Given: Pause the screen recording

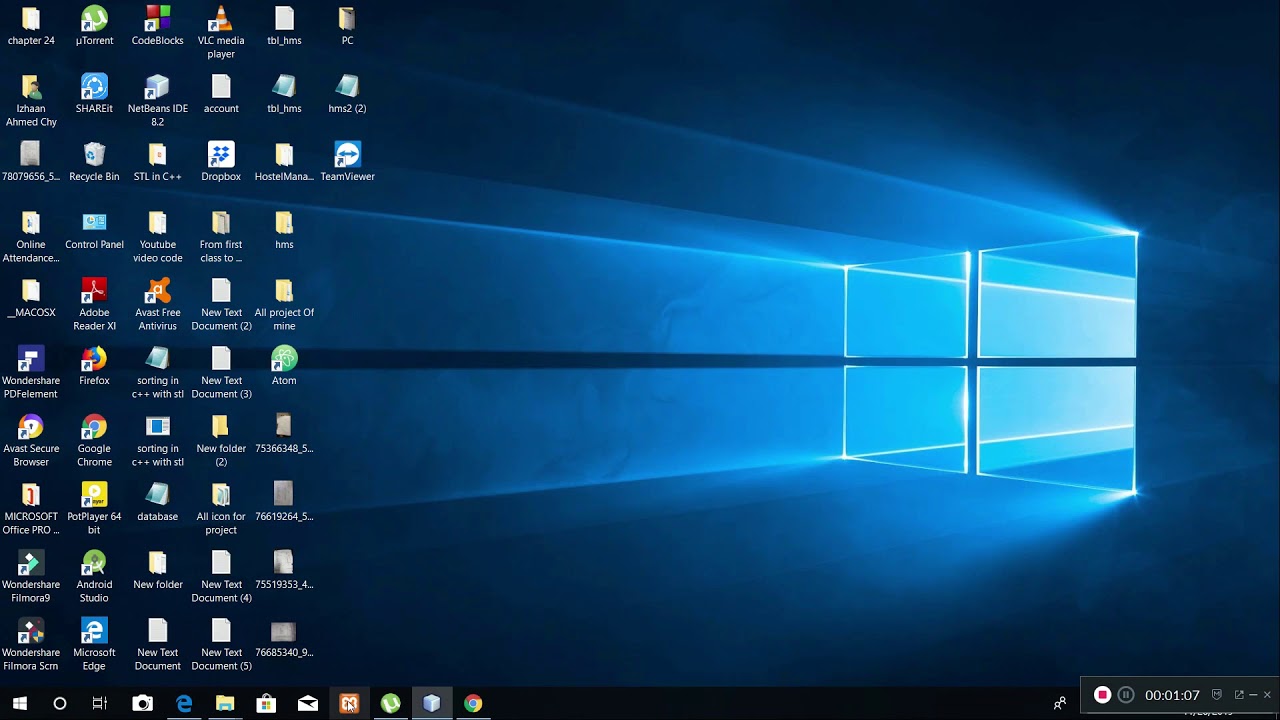Looking at the screenshot, I should pos(1126,695).
